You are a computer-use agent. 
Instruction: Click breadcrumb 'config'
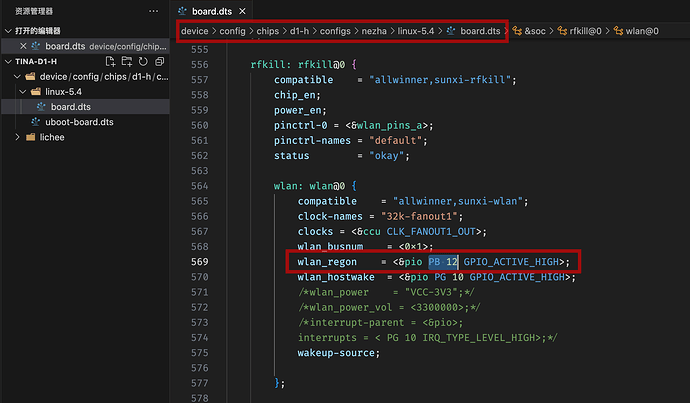tap(232, 31)
